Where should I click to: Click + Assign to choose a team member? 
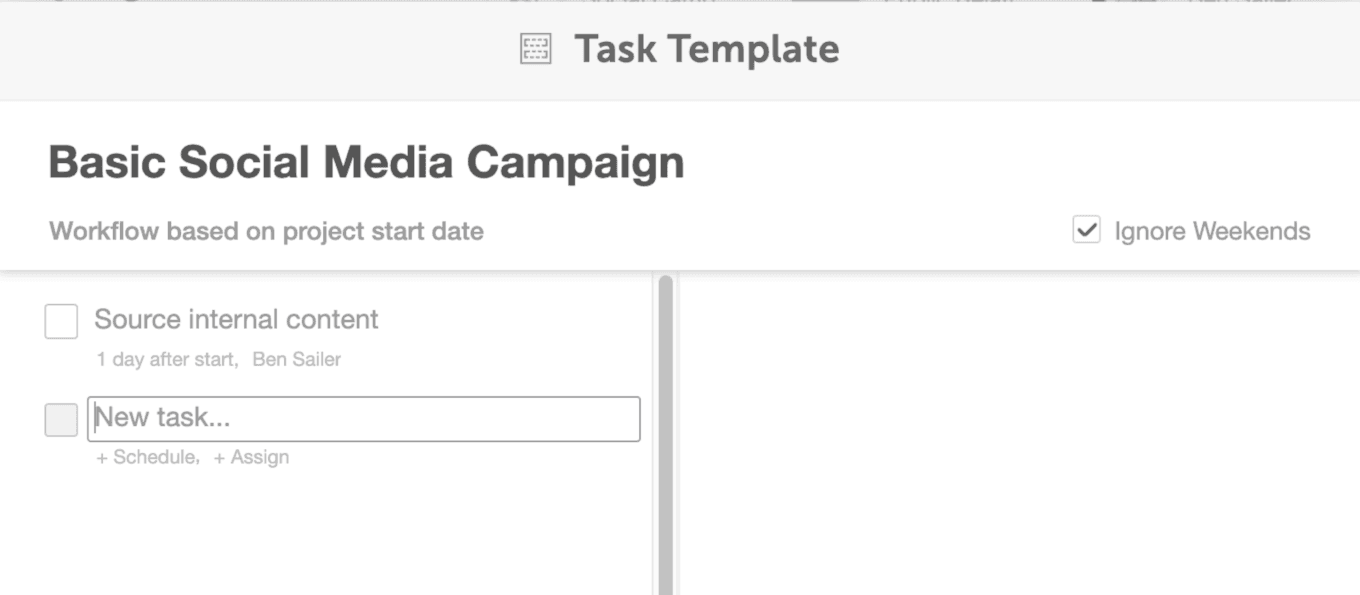(x=251, y=457)
